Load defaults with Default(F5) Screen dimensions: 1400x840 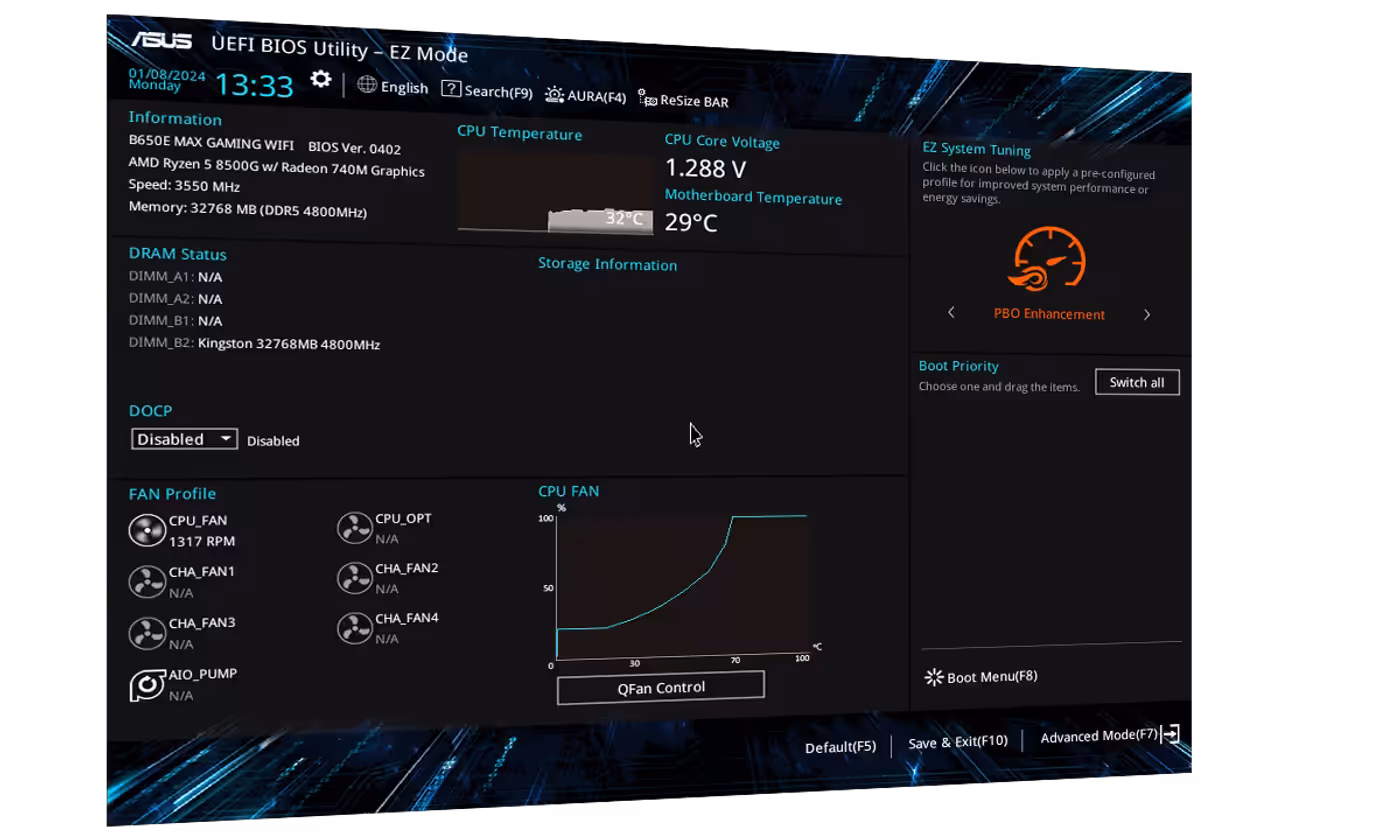click(840, 747)
